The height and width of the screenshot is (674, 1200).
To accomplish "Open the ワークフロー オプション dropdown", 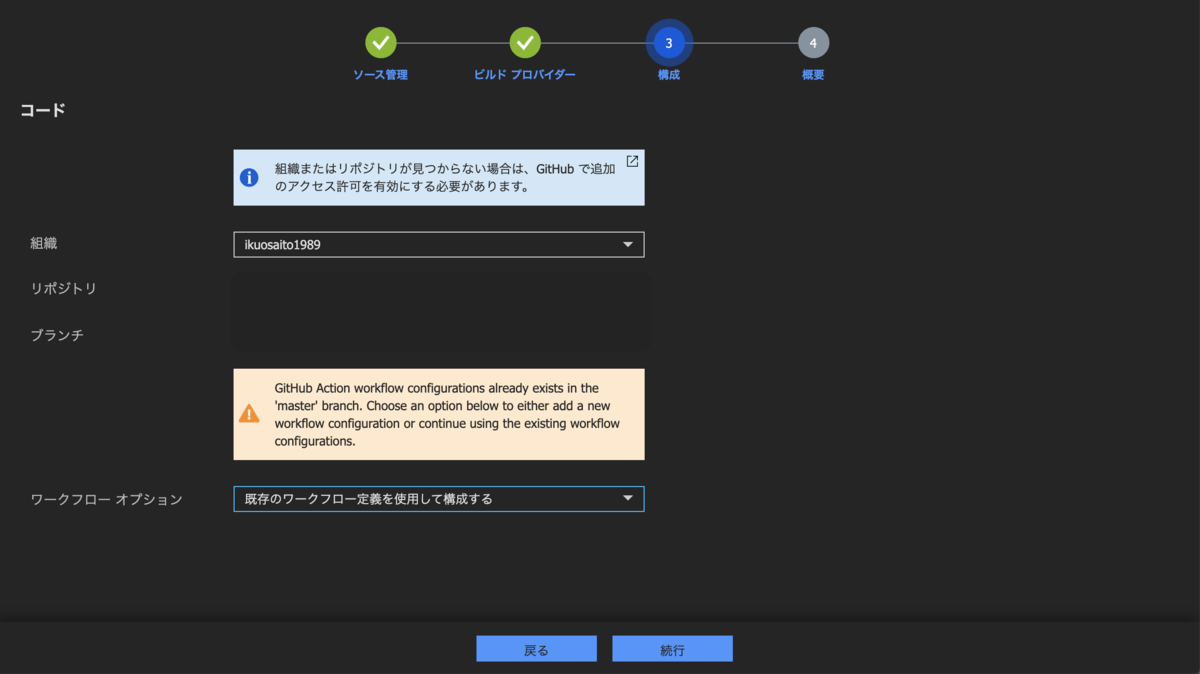I will click(x=439, y=498).
